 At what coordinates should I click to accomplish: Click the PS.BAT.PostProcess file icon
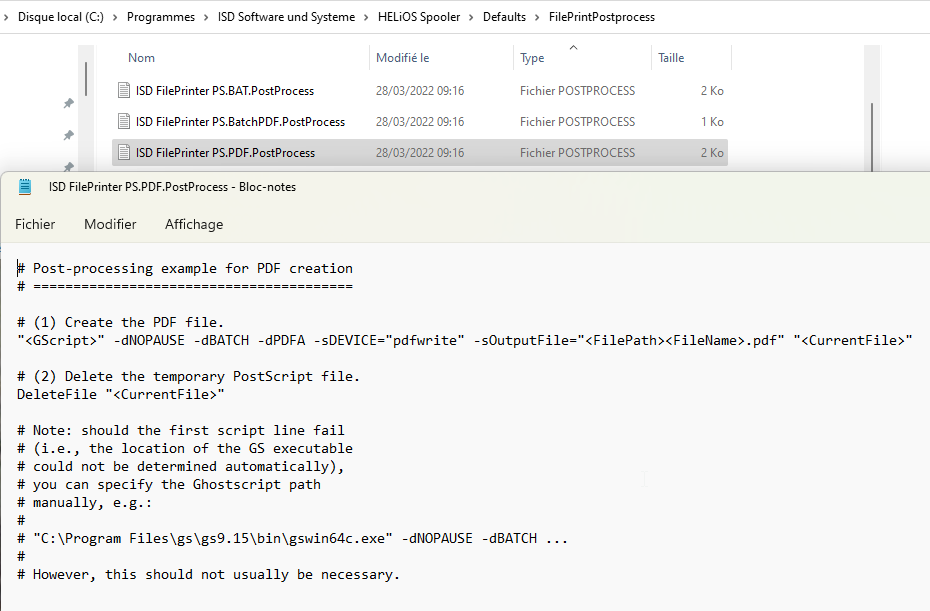coord(124,91)
